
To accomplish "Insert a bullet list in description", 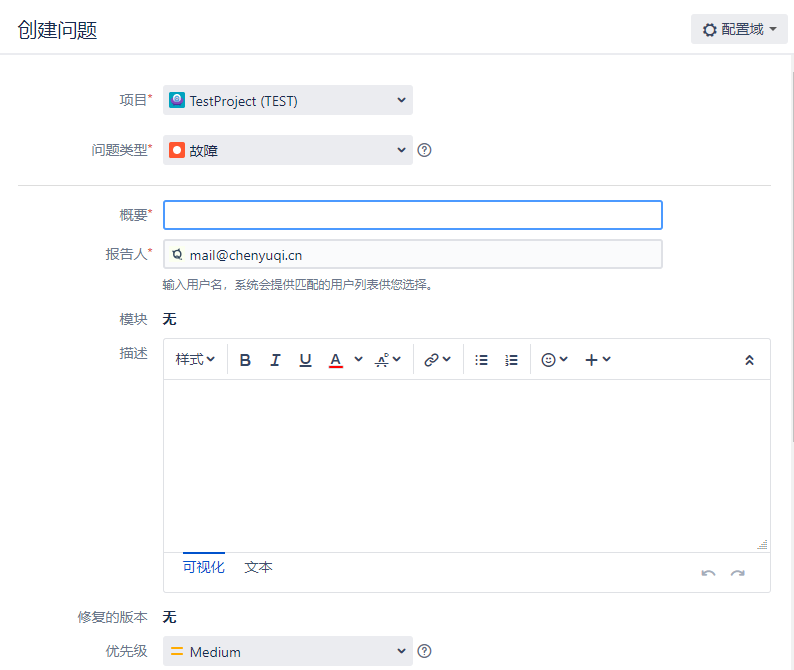I will (x=481, y=360).
